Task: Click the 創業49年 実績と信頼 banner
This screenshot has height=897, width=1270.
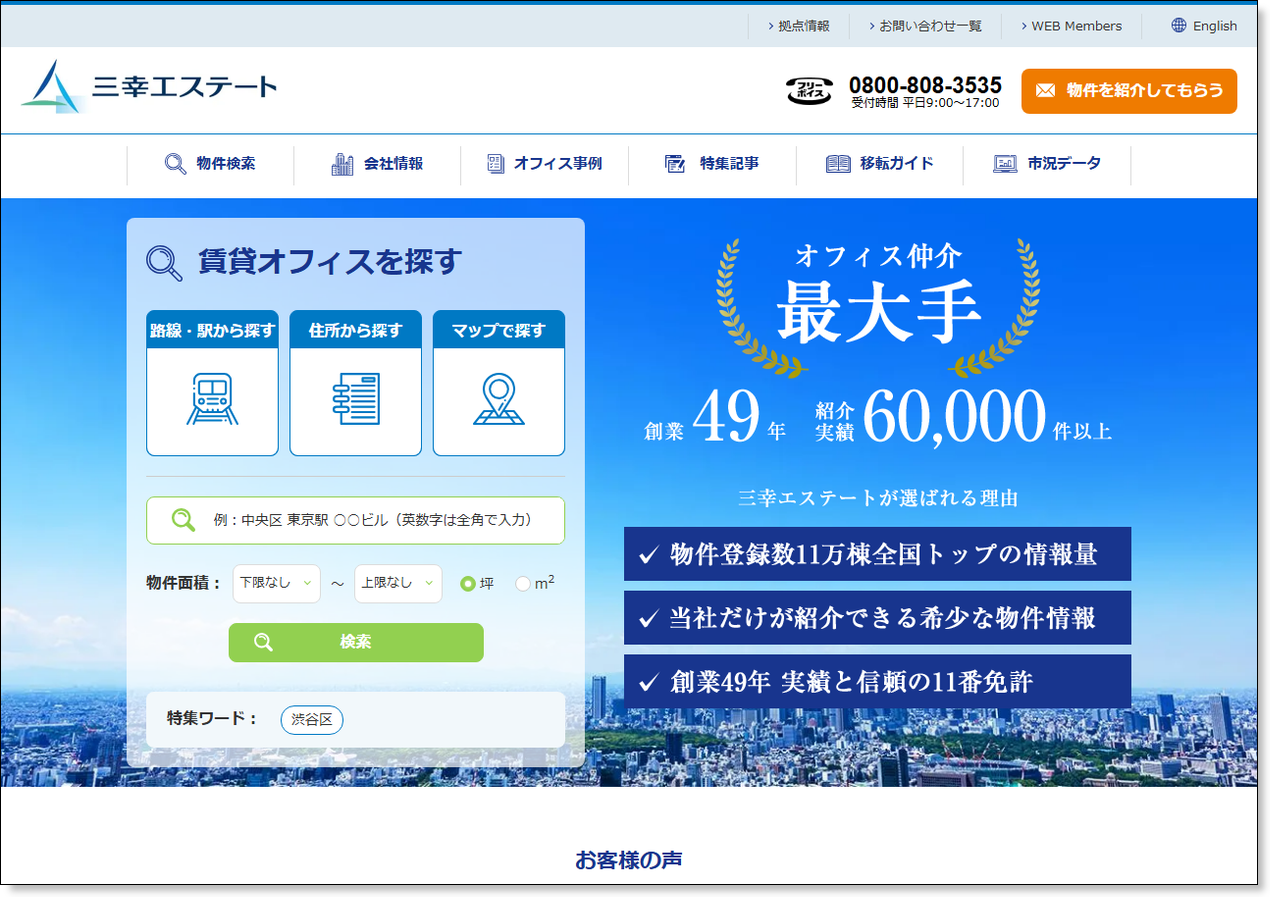Action: [x=877, y=682]
